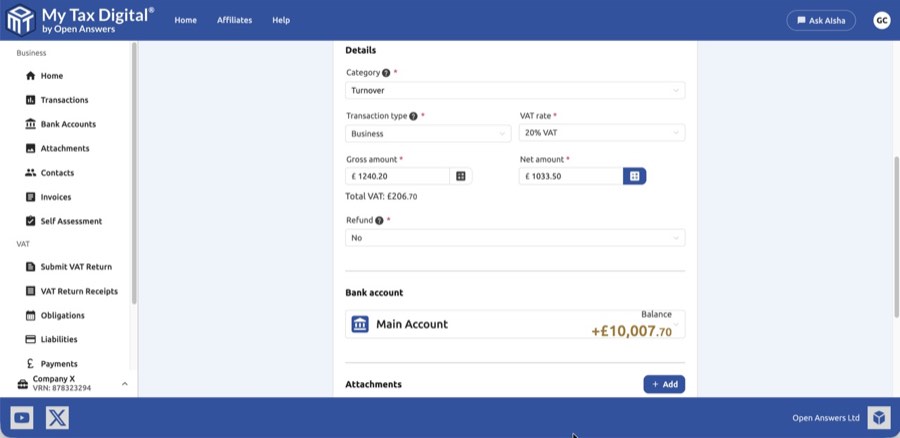Open Contacts in the sidebar

pyautogui.click(x=57, y=173)
